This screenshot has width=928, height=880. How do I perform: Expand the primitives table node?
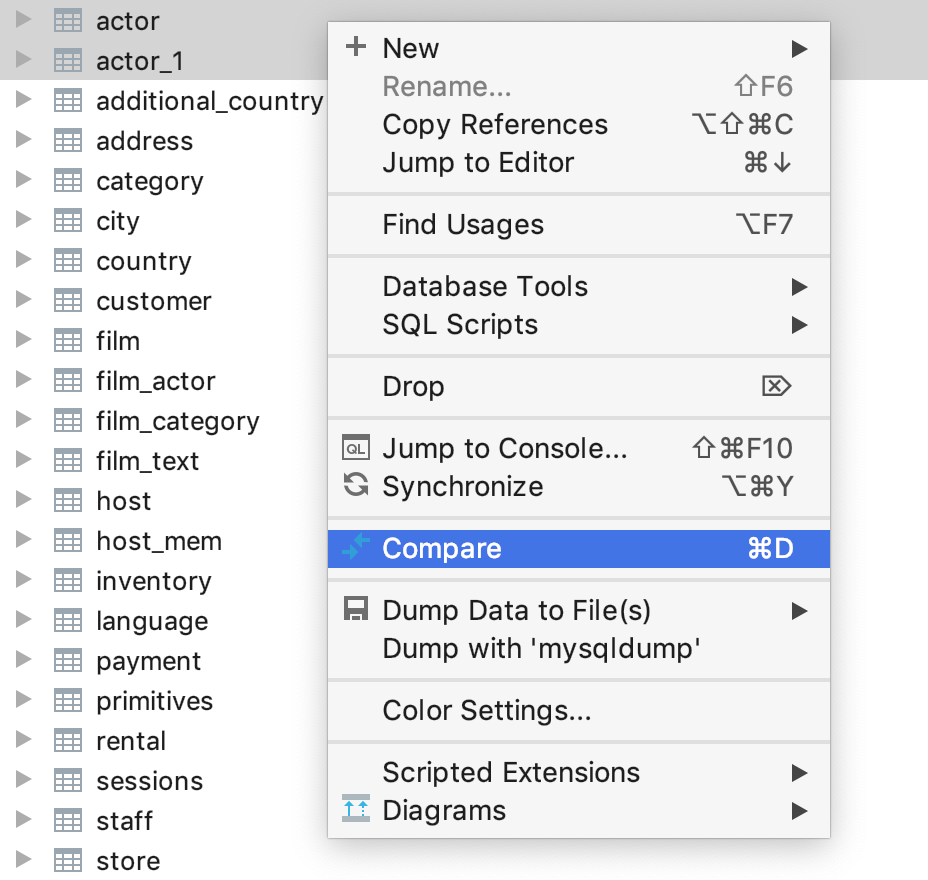pyautogui.click(x=23, y=699)
